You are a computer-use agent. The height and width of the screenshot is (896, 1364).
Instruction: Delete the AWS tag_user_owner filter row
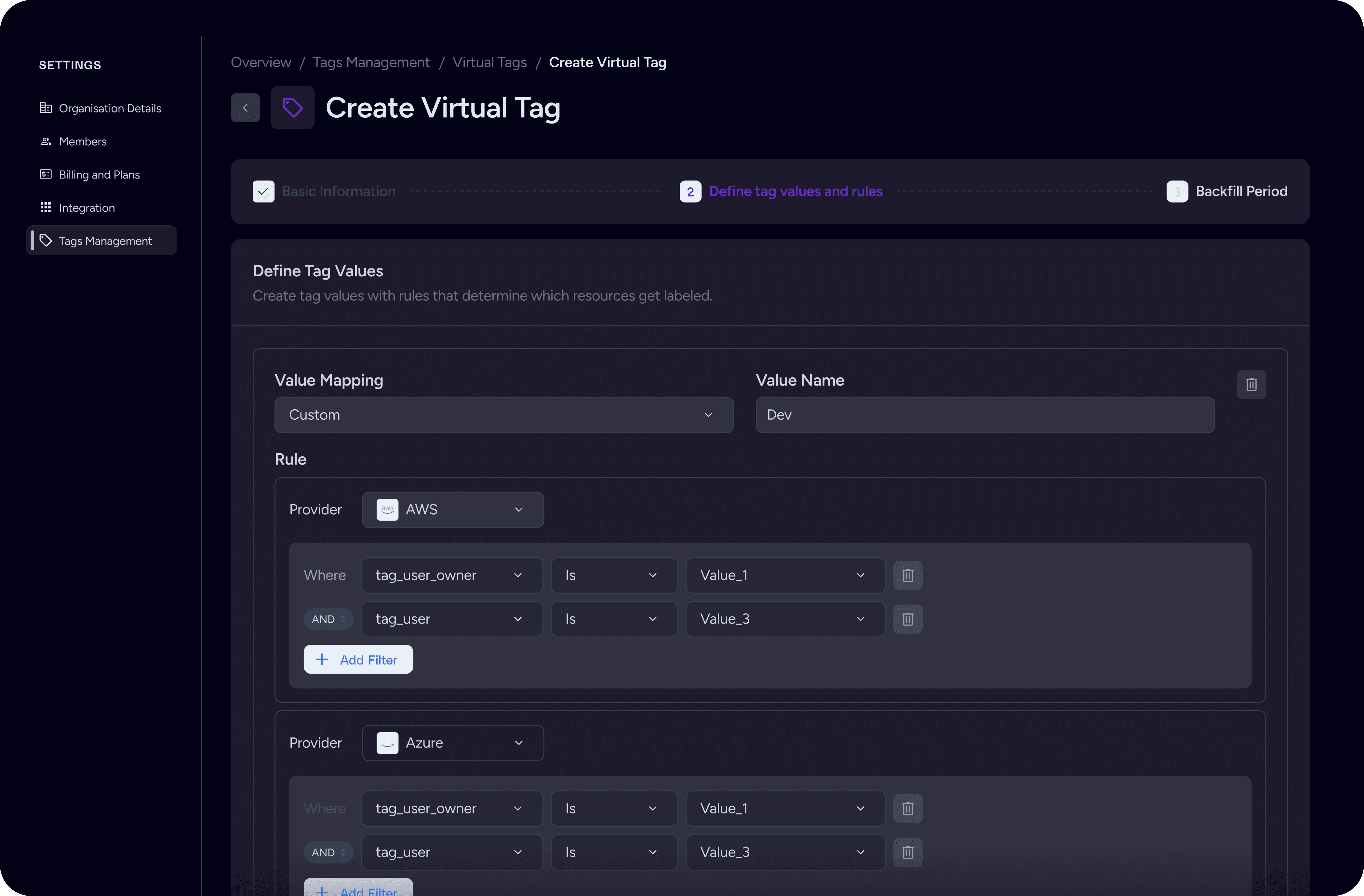coord(908,575)
